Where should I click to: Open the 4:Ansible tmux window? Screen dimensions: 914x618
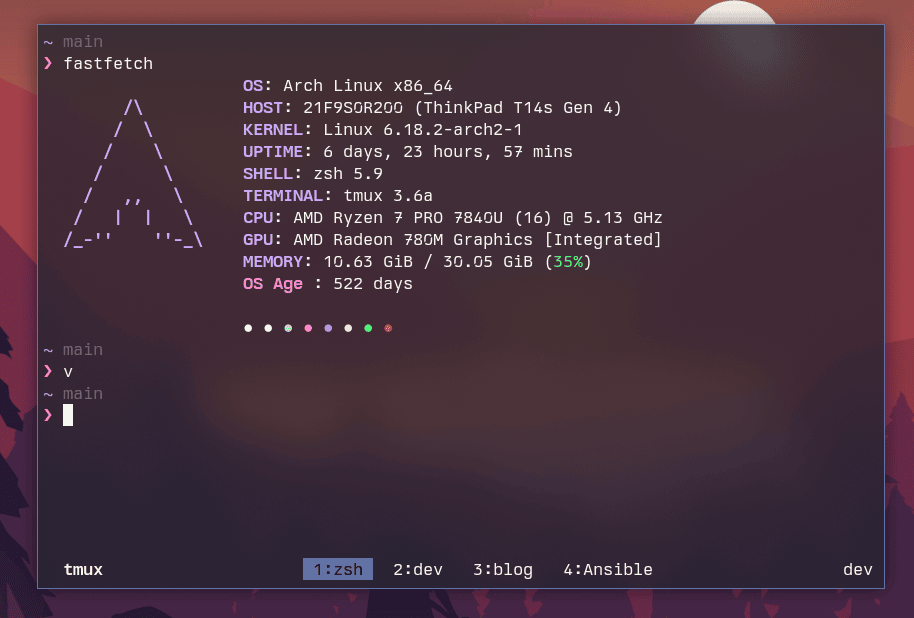click(x=610, y=569)
